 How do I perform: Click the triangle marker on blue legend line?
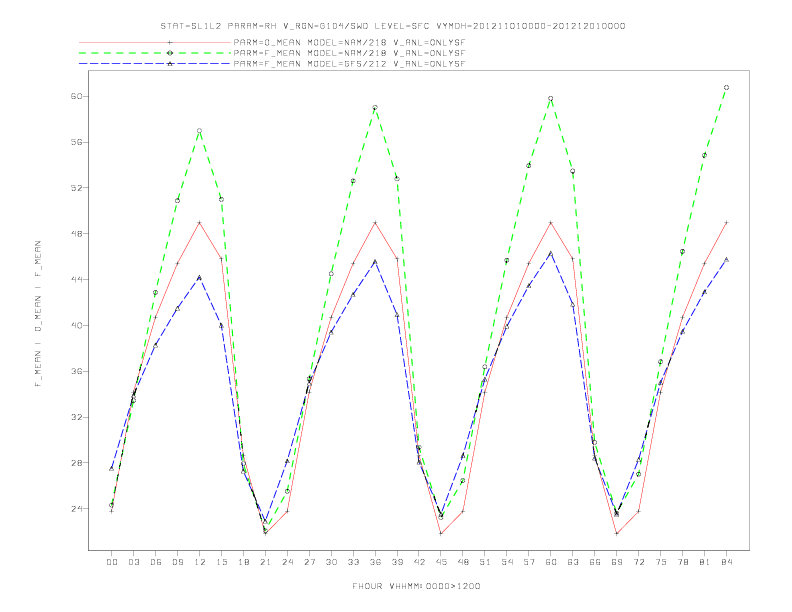coord(170,64)
